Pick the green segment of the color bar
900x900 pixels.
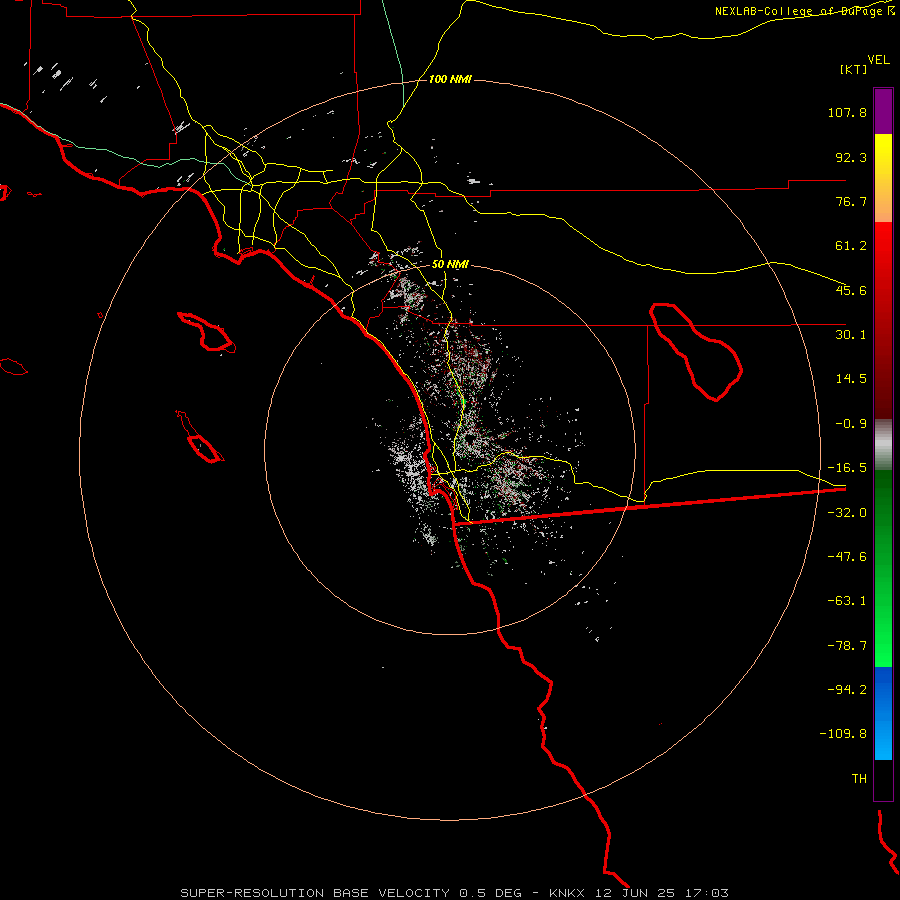click(883, 568)
